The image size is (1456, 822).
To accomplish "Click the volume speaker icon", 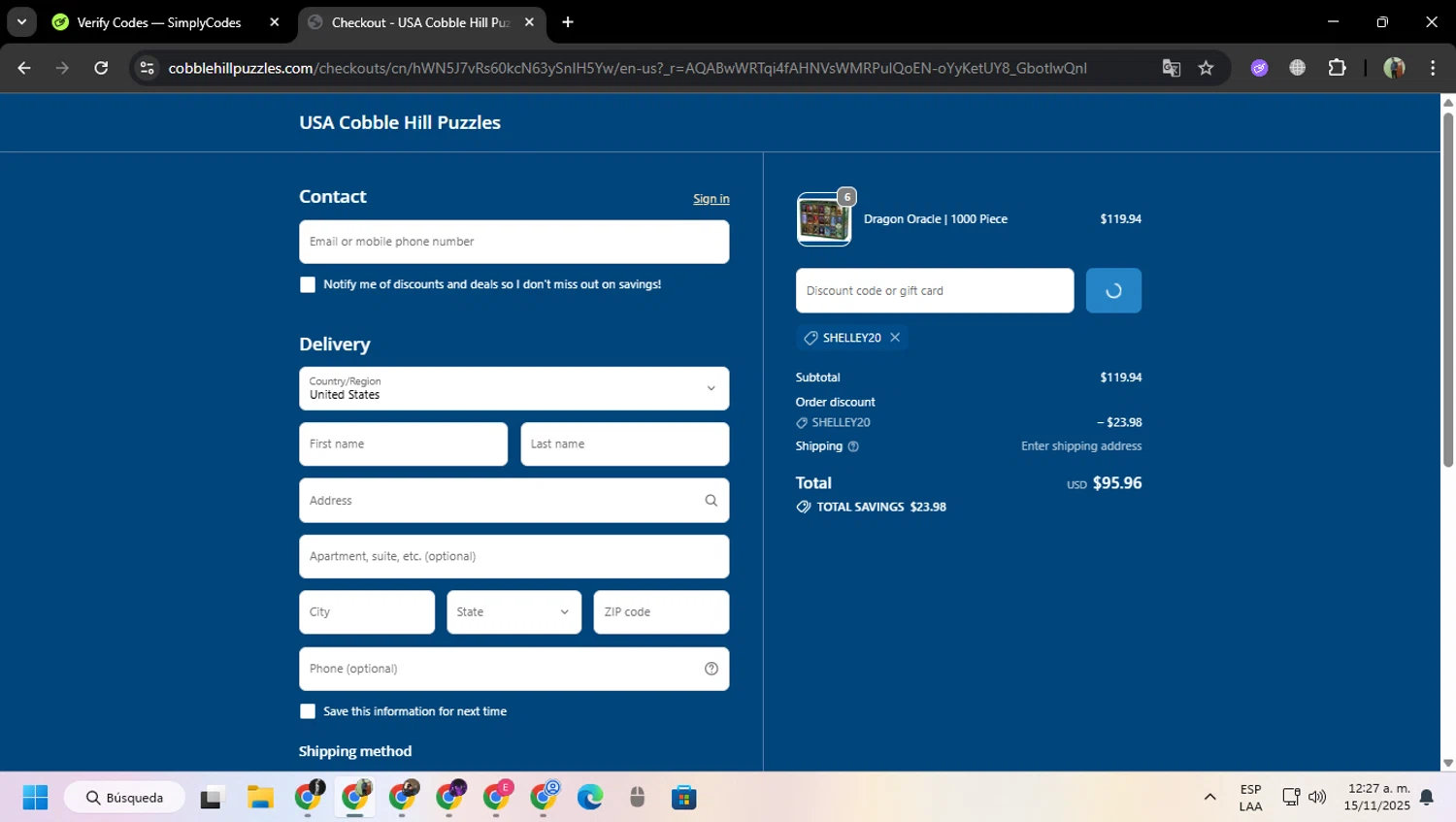I will (x=1317, y=798).
